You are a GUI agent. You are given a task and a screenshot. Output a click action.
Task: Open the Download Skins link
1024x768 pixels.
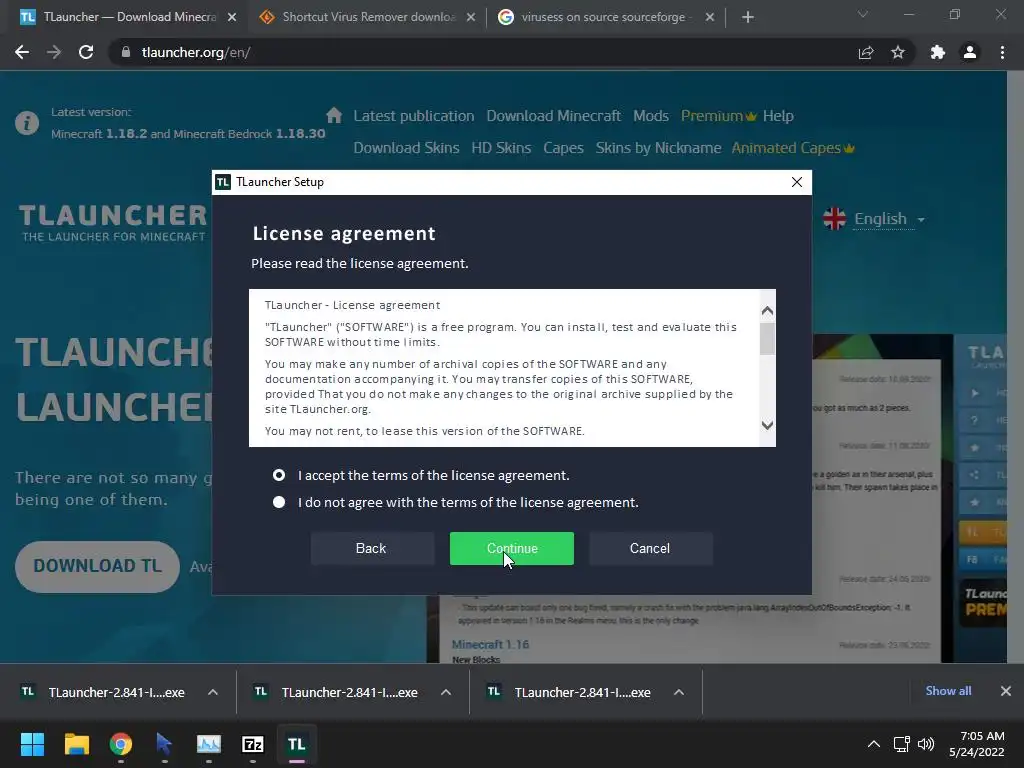click(406, 148)
